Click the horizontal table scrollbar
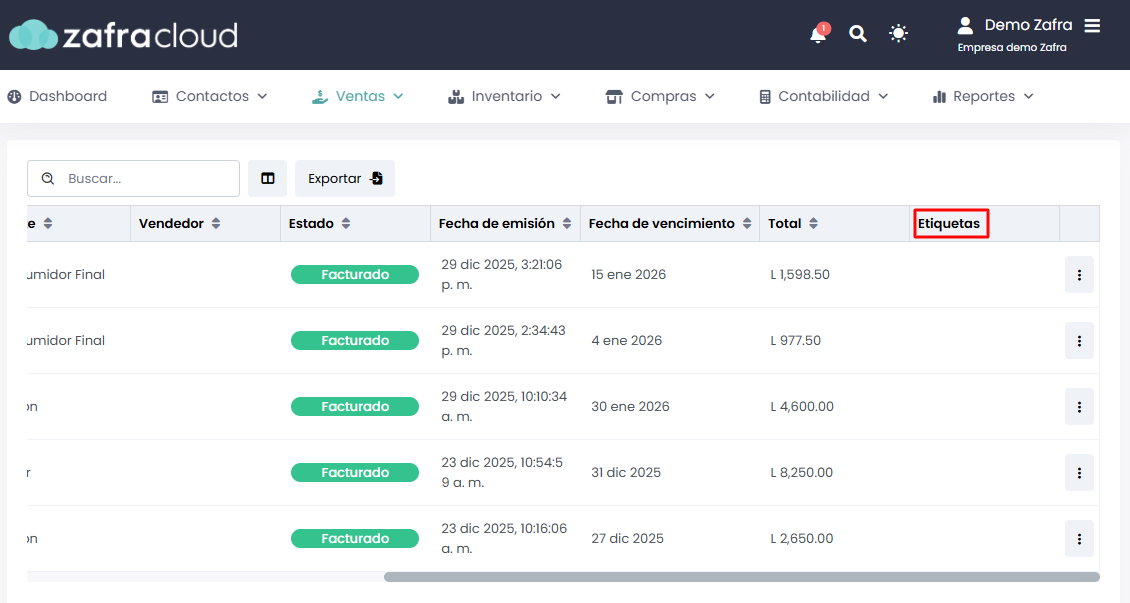The image size is (1130, 603). point(742,577)
